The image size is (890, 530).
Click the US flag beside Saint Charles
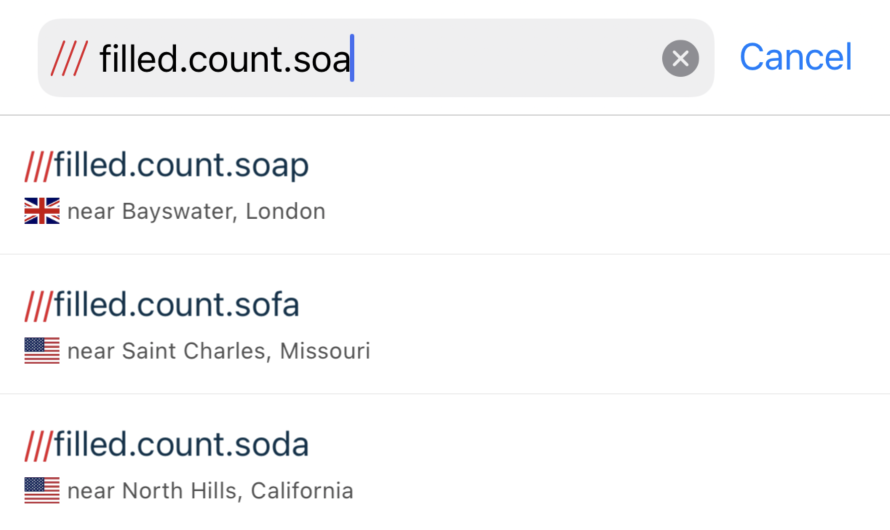42,351
